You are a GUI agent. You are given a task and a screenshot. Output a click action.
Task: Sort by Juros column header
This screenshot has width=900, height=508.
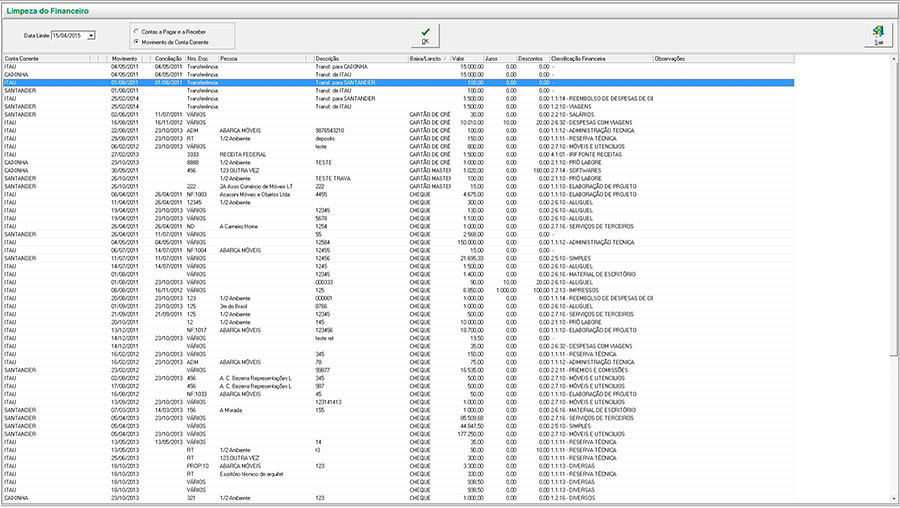click(x=500, y=59)
